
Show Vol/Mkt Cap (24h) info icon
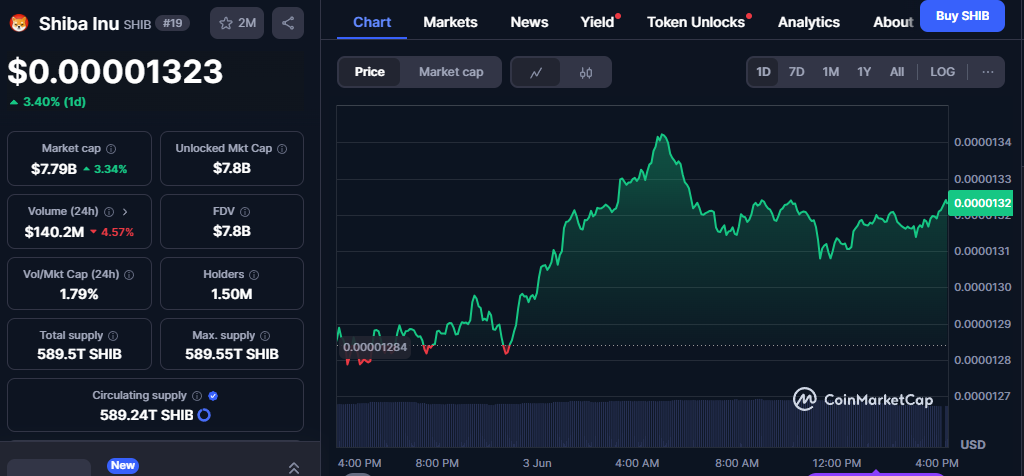pyautogui.click(x=129, y=275)
